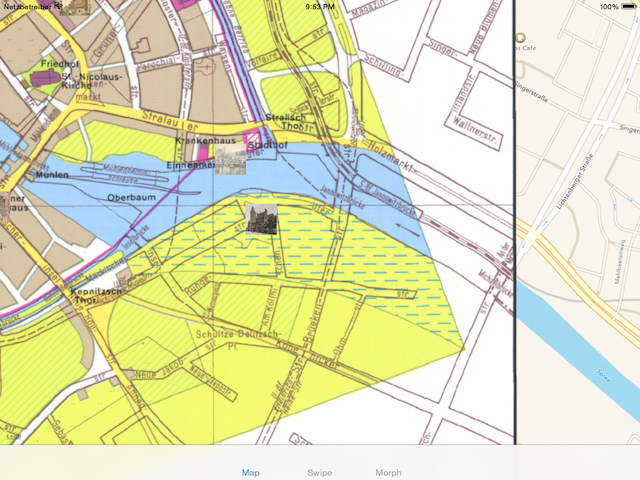Screen dimensions: 640x480
Task: Tap the 'Schilling' street label
Action: (382, 66)
